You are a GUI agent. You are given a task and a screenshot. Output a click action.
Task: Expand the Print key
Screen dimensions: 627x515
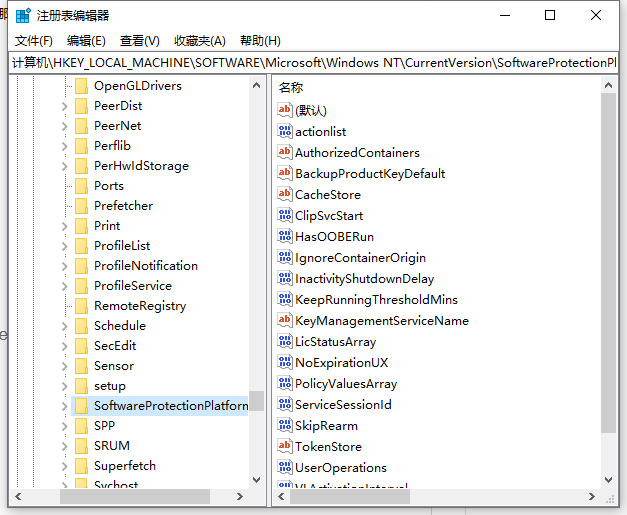click(x=65, y=226)
